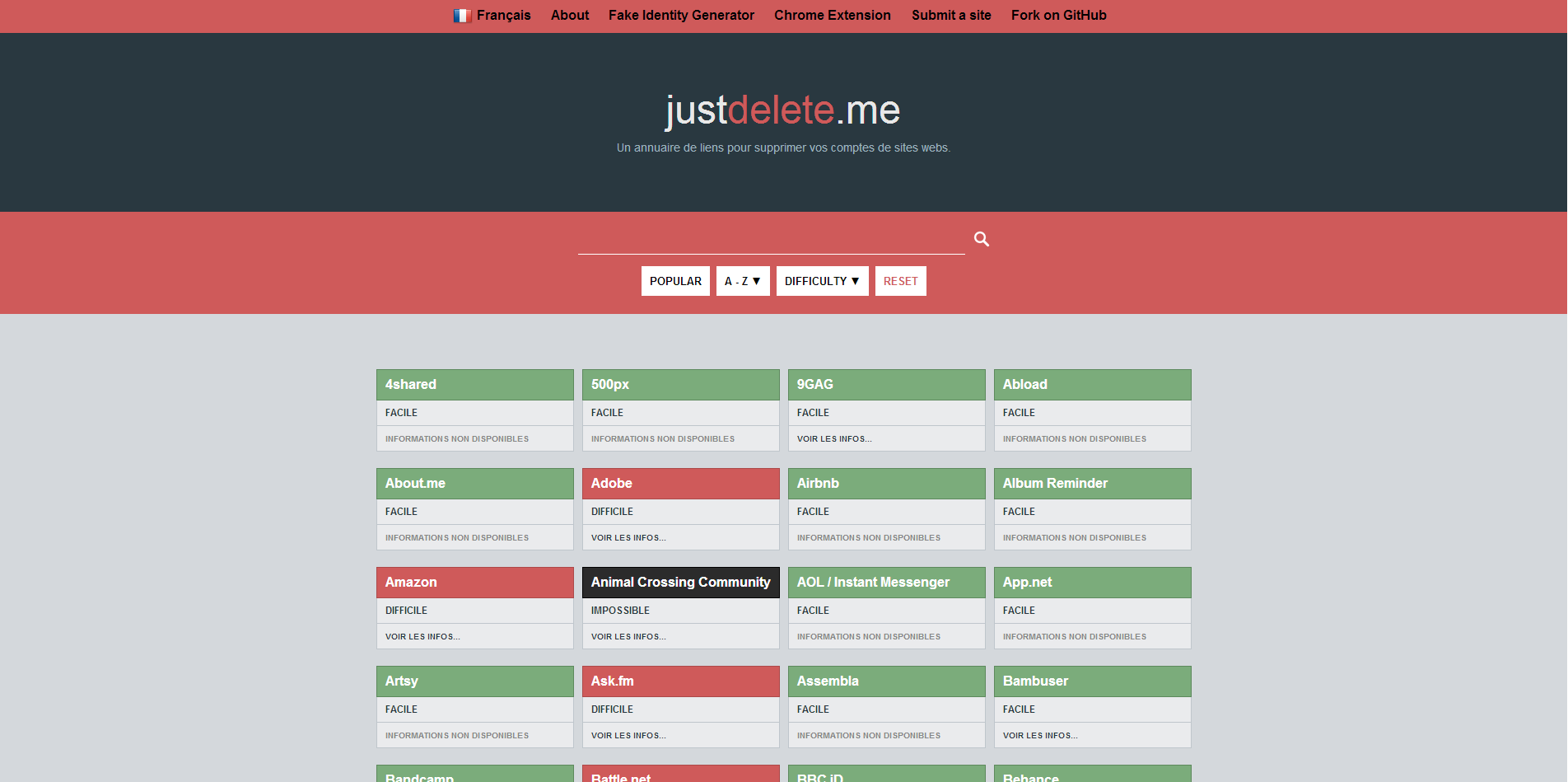Open the Bambuser card title
The image size is (1568, 782).
(1093, 681)
